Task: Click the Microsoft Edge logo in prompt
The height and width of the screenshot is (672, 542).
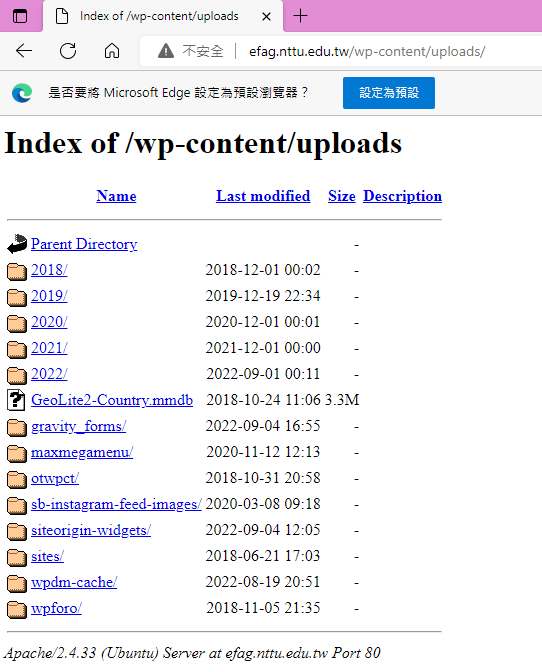Action: (x=22, y=93)
